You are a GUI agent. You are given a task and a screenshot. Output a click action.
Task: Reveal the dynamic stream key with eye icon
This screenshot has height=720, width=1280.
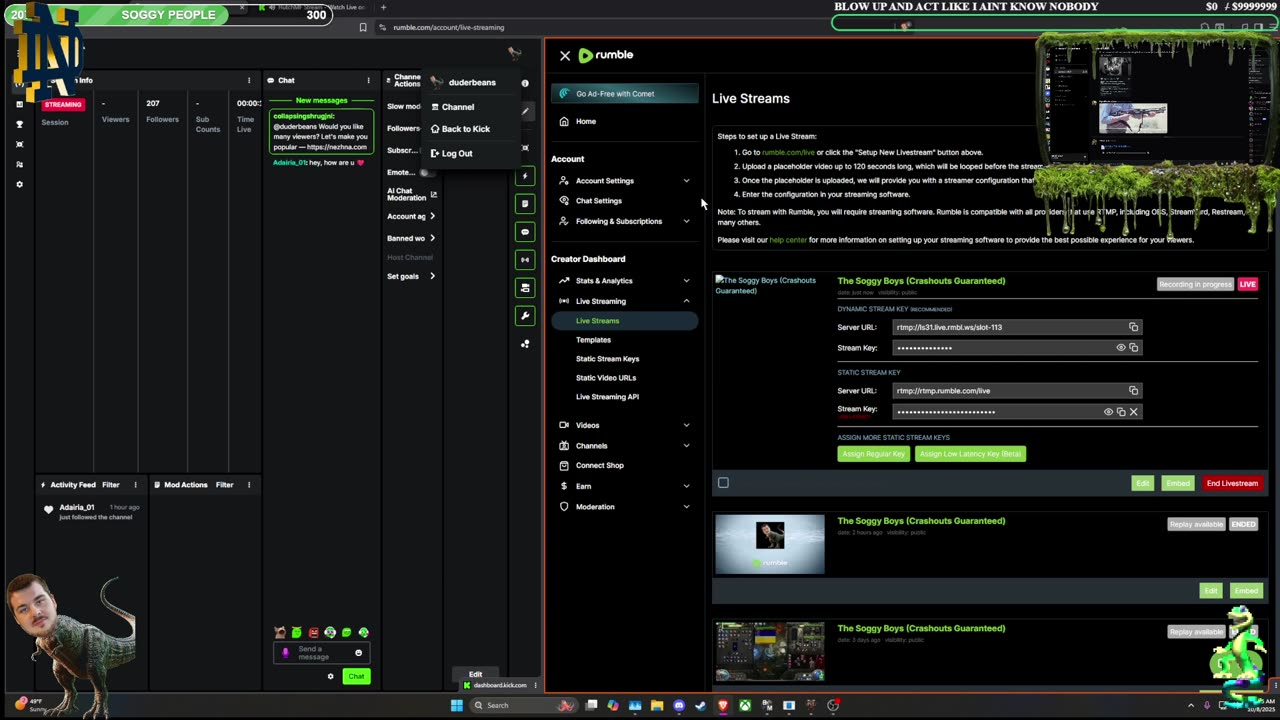coord(1120,348)
